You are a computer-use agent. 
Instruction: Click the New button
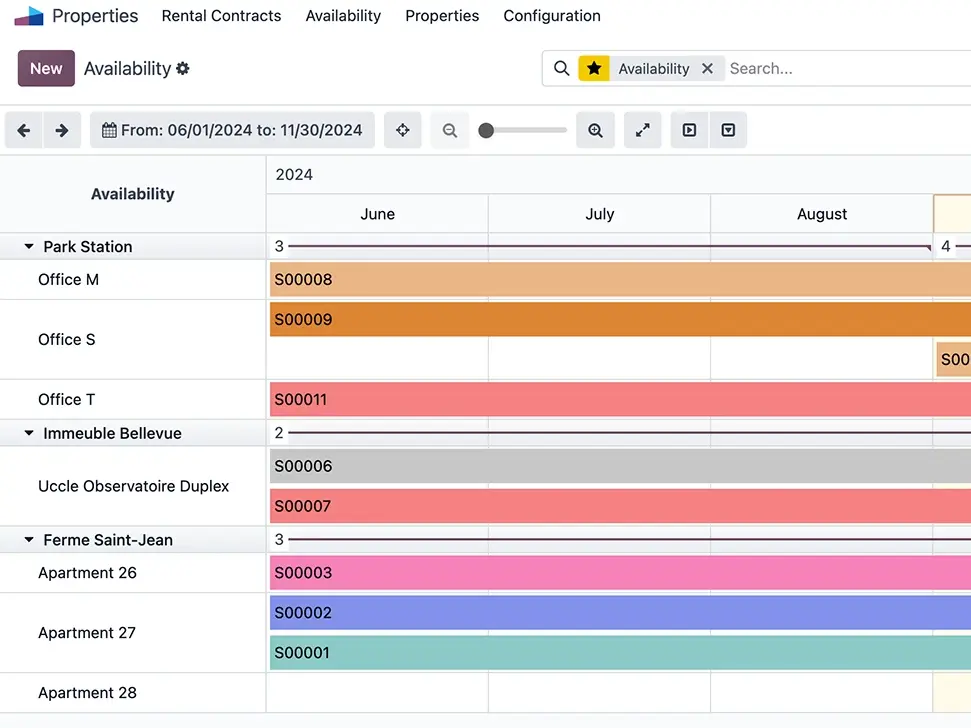(x=46, y=69)
